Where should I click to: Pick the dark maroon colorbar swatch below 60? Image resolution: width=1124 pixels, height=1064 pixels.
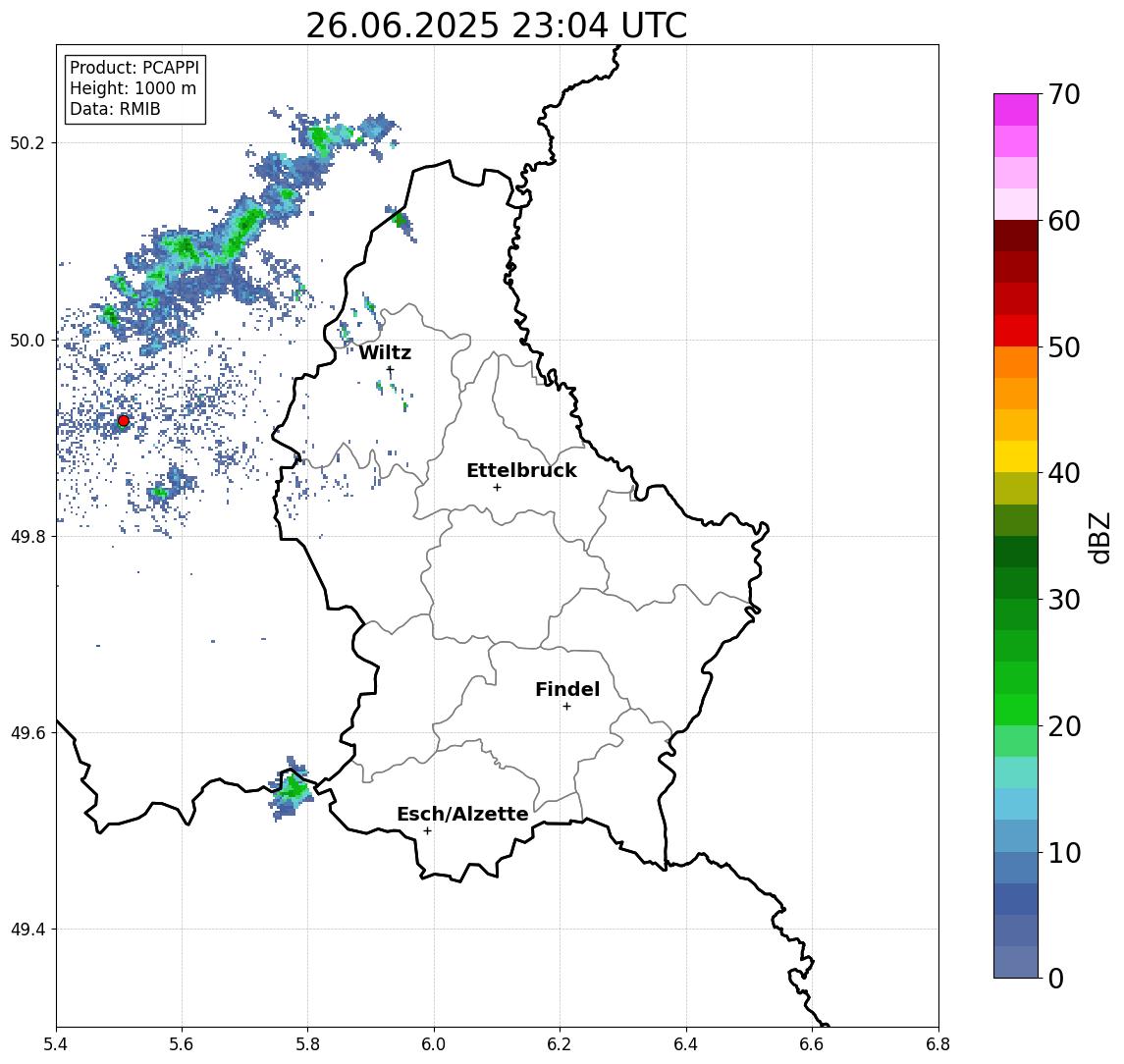tap(1016, 236)
